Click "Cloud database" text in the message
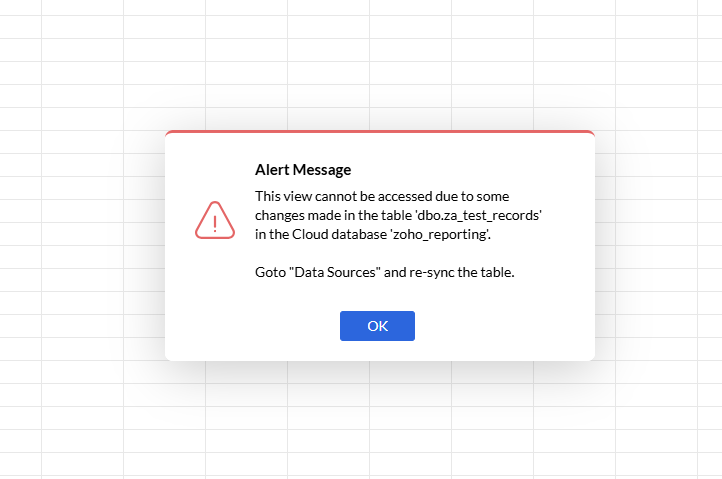Screen dimensions: 722x479 348,234
